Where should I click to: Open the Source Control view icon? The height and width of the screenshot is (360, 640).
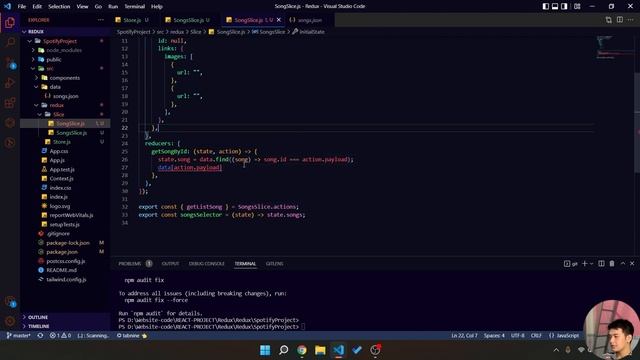click(10, 62)
